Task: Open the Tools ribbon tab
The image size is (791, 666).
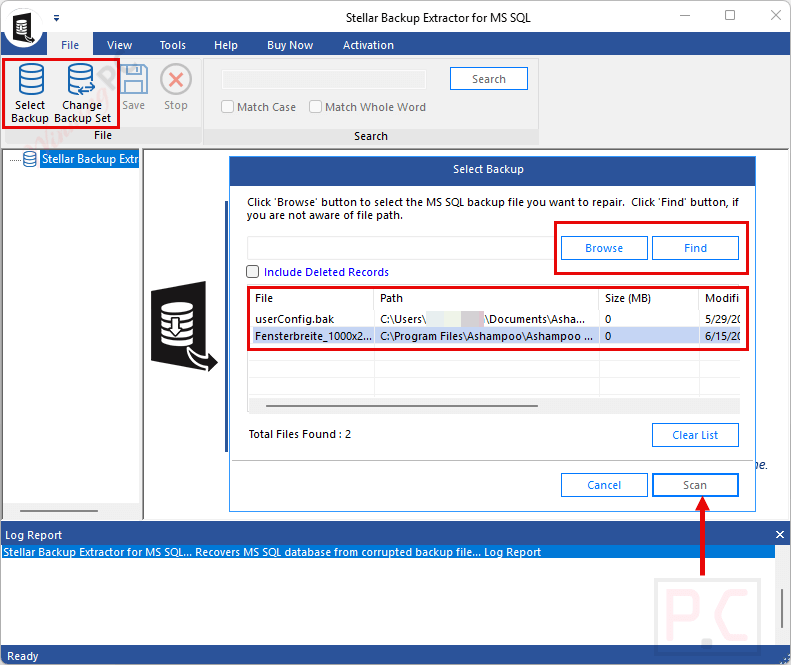Action: 173,45
